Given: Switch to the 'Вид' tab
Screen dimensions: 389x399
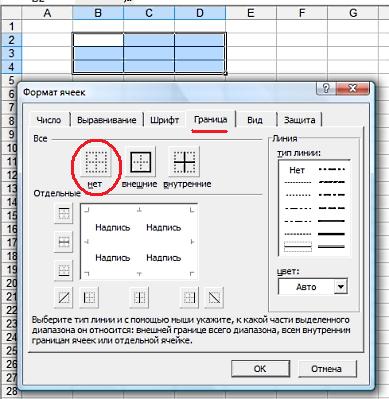Looking at the screenshot, I should point(255,120).
